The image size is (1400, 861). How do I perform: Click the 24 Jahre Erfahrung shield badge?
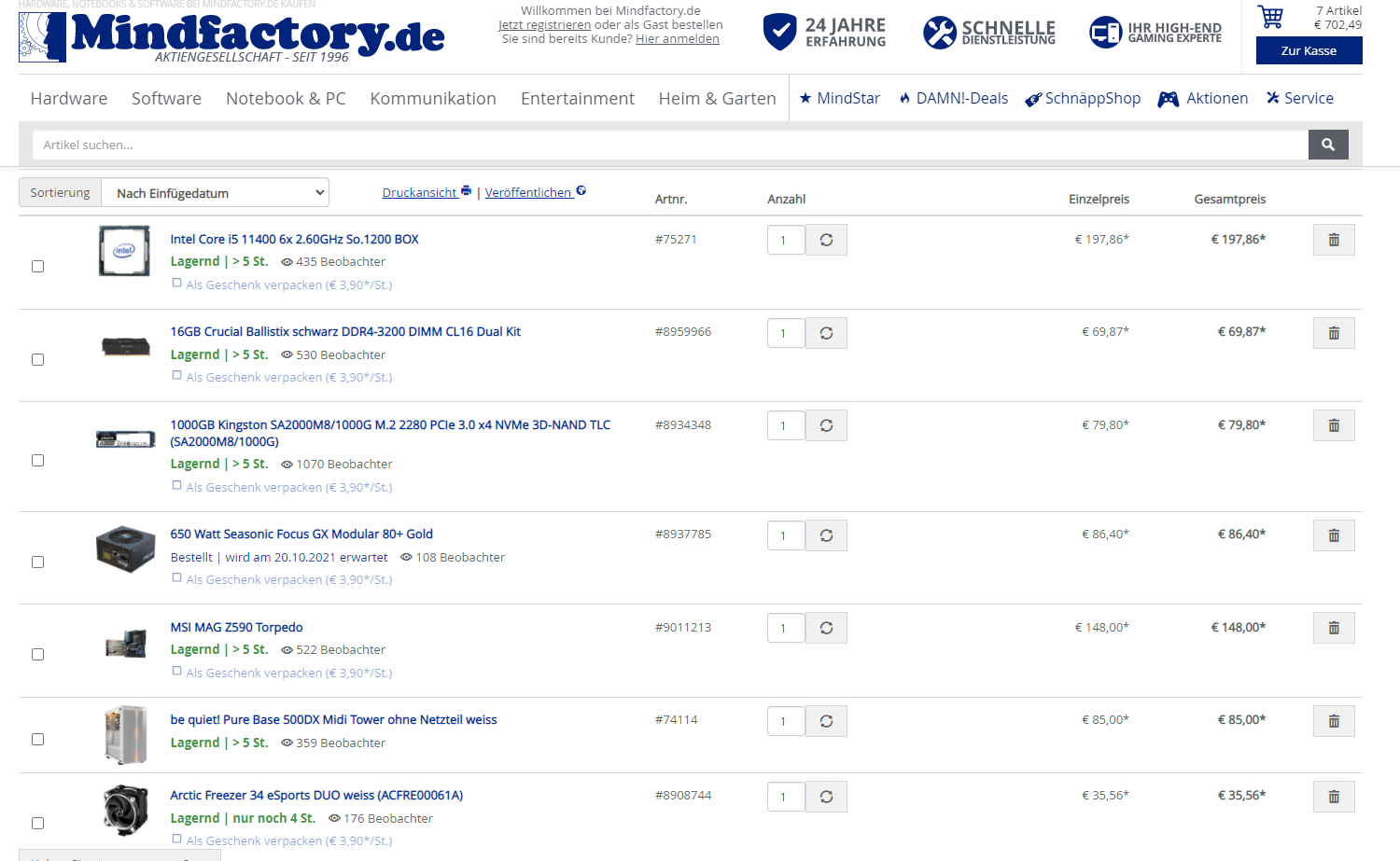(824, 33)
